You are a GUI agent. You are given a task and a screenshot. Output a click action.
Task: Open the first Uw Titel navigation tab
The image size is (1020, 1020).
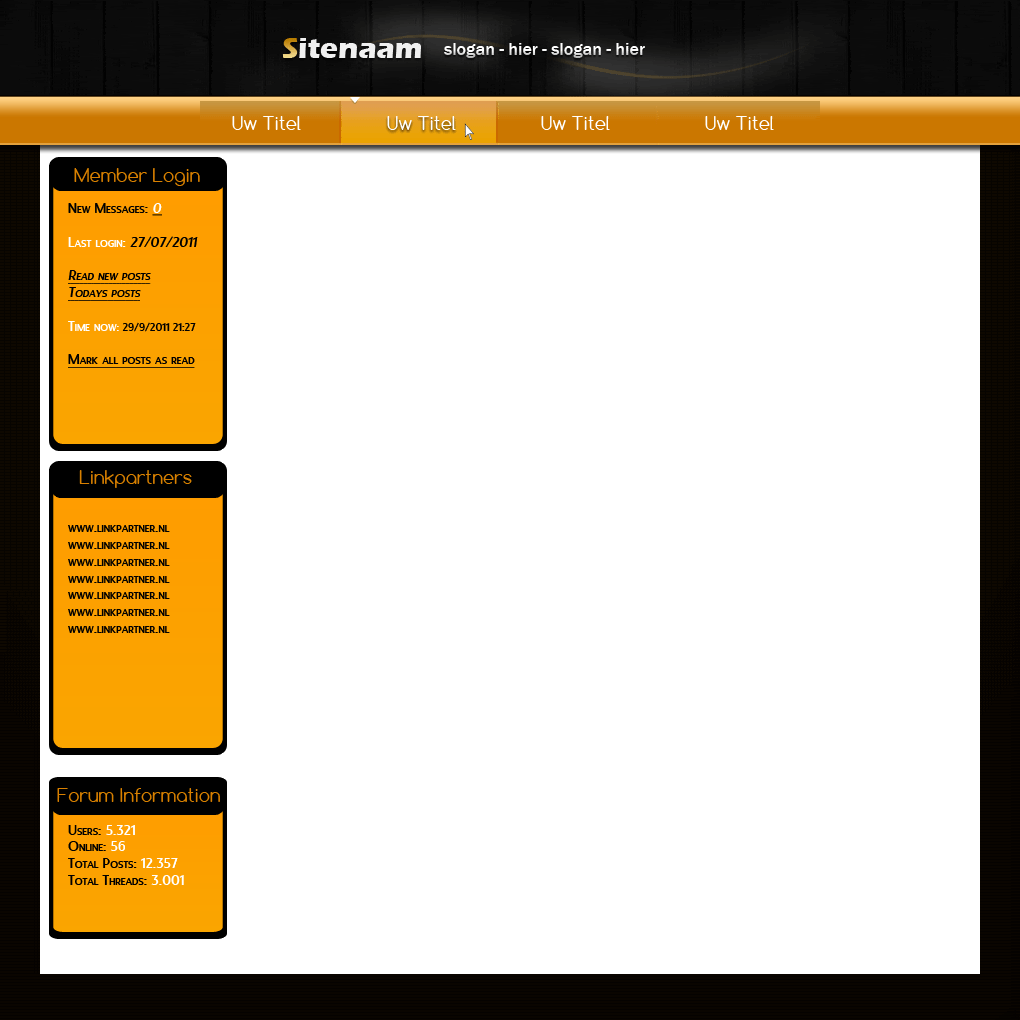[266, 123]
